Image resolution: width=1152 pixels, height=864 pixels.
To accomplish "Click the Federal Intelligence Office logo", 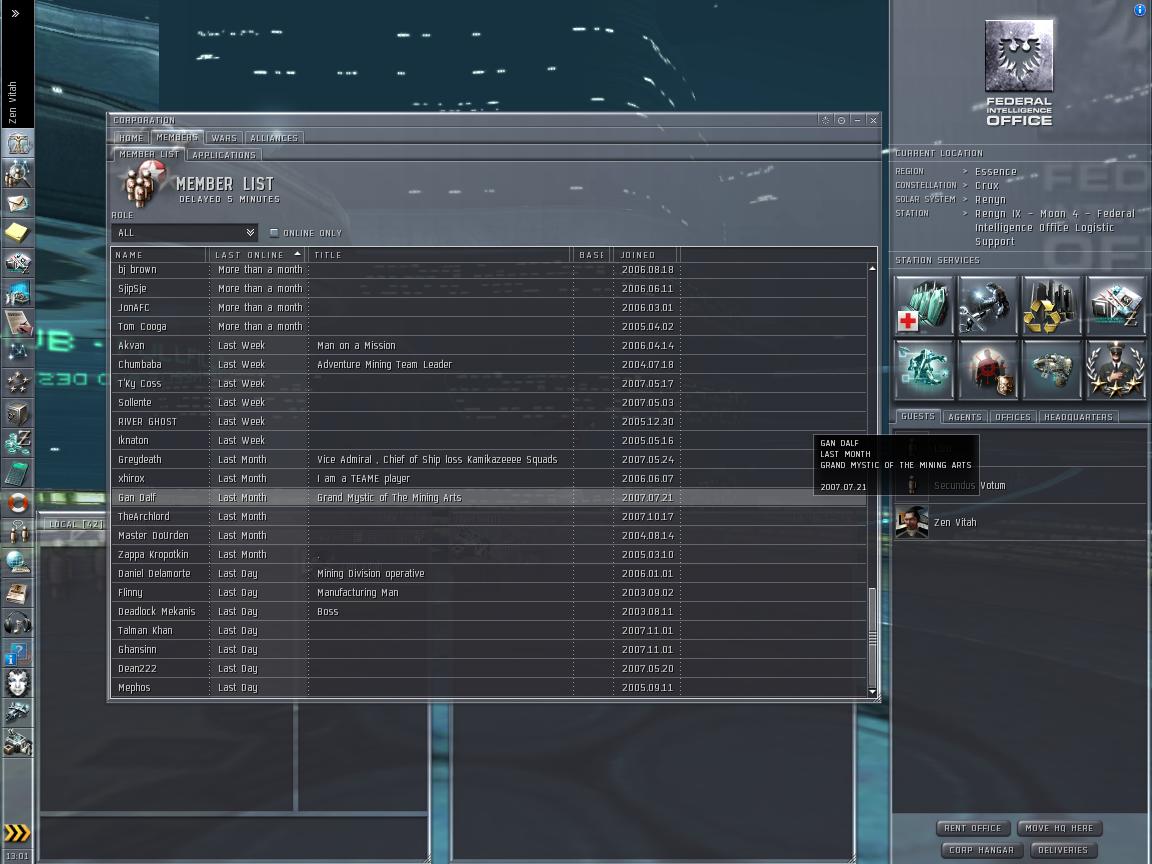I will 1018,73.
